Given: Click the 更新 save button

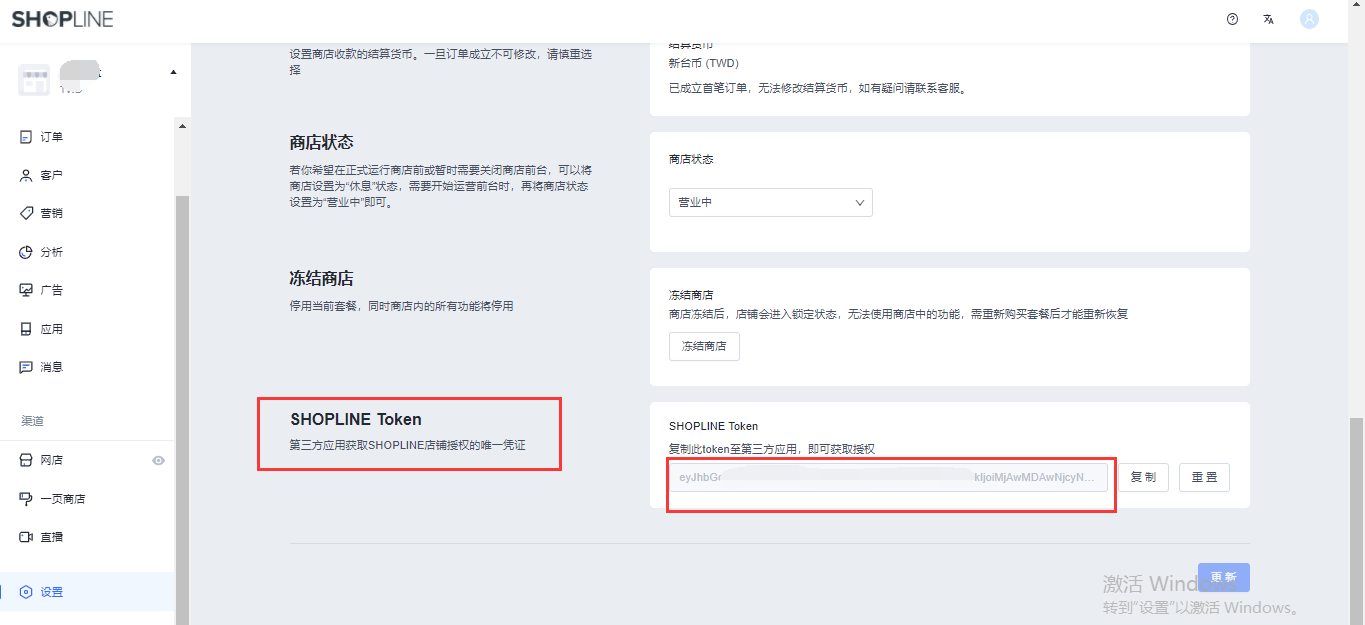Looking at the screenshot, I should click(1224, 577).
